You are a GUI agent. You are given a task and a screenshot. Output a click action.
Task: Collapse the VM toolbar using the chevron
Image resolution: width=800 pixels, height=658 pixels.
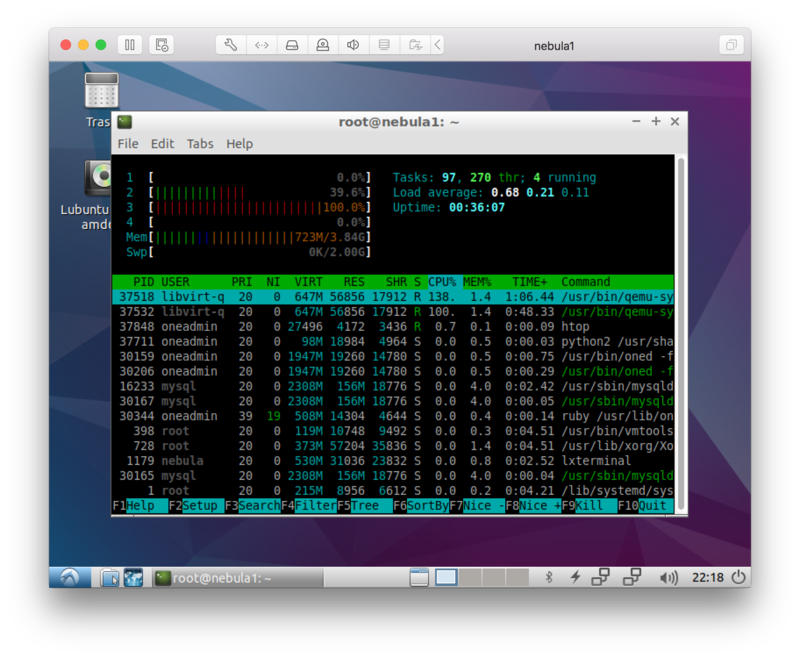(x=437, y=44)
